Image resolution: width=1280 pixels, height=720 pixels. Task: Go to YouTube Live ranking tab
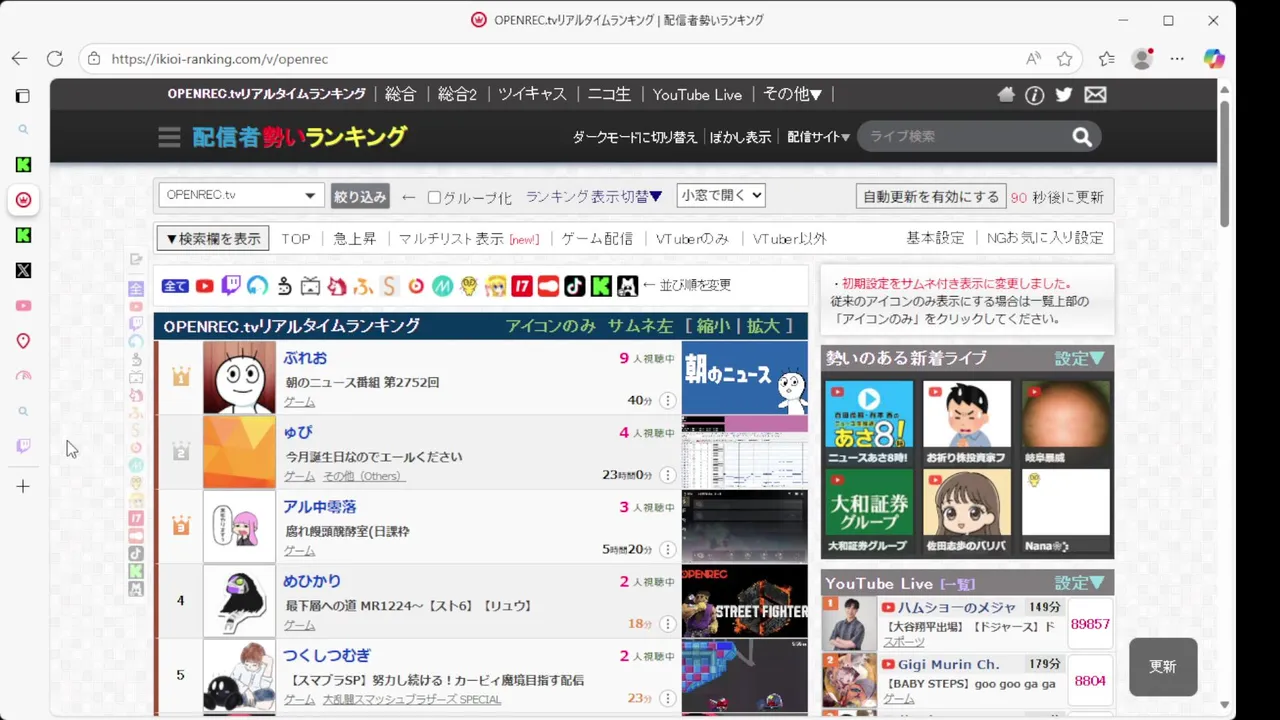697,95
